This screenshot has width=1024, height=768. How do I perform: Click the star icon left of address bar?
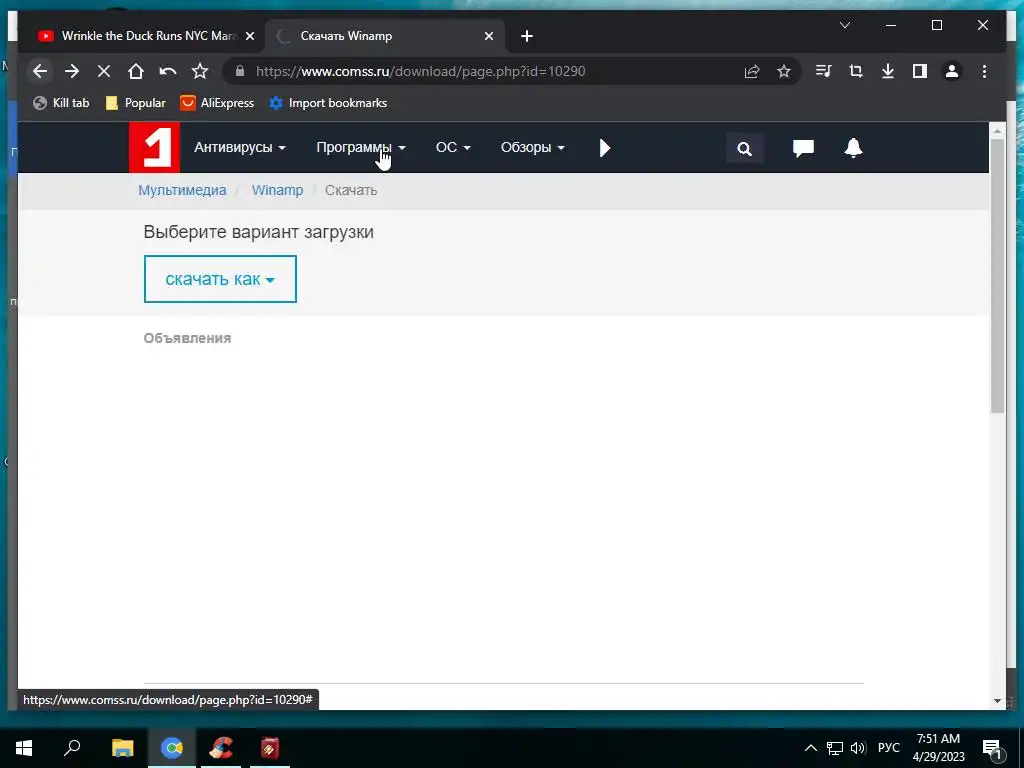tap(200, 71)
